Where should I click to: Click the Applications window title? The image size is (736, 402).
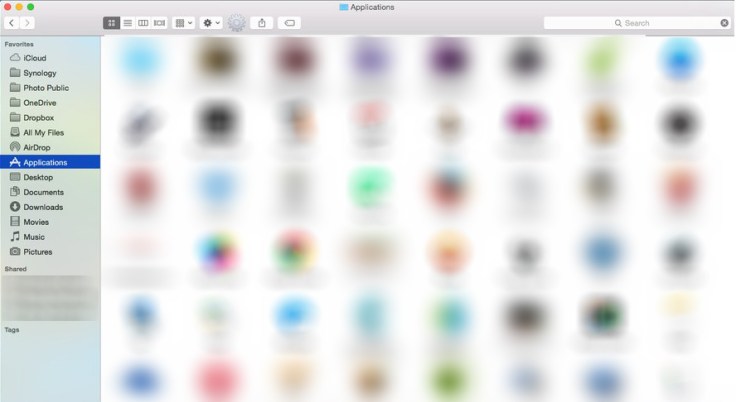click(x=372, y=7)
